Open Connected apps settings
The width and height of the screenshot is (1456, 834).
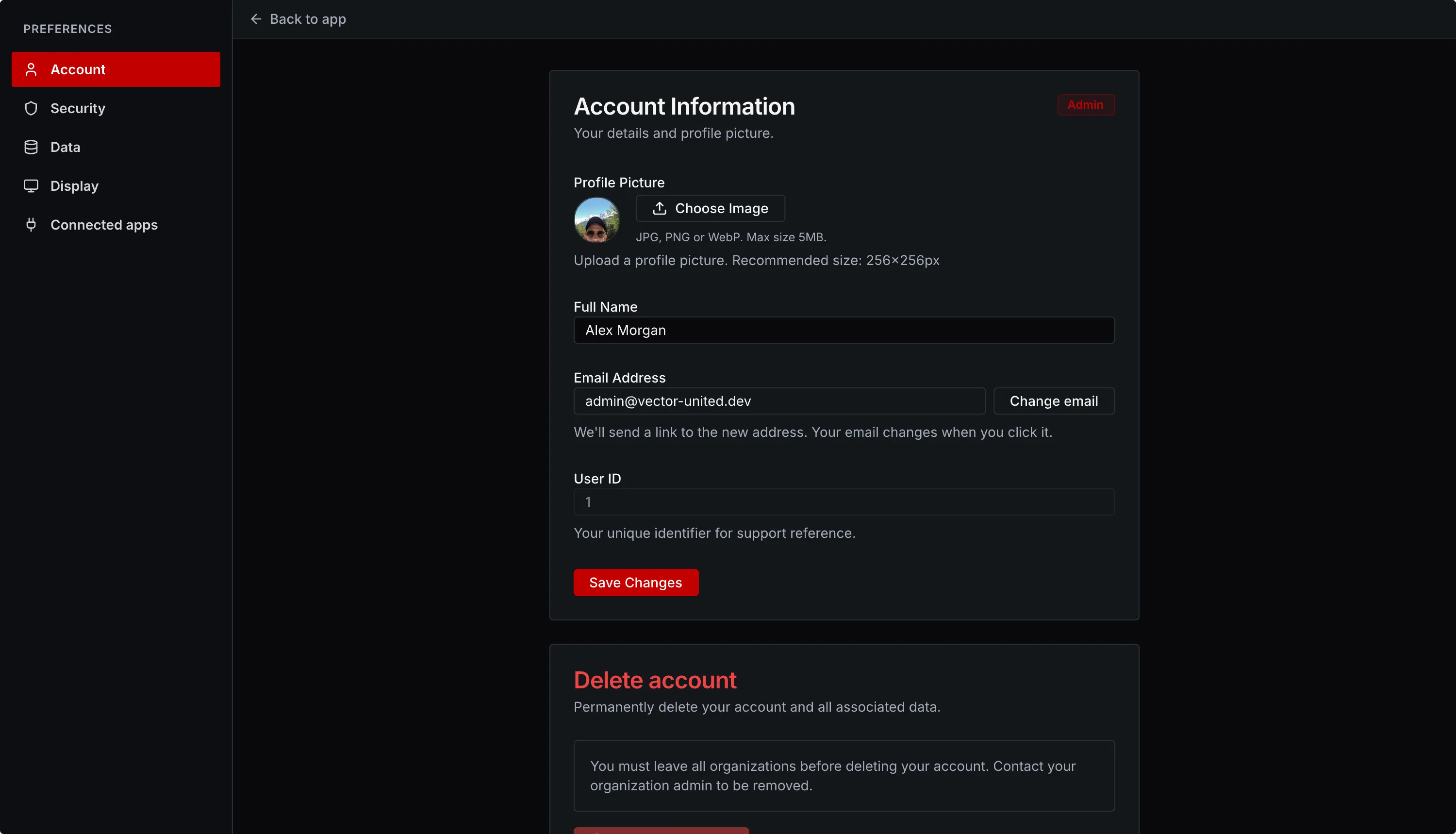pos(116,225)
